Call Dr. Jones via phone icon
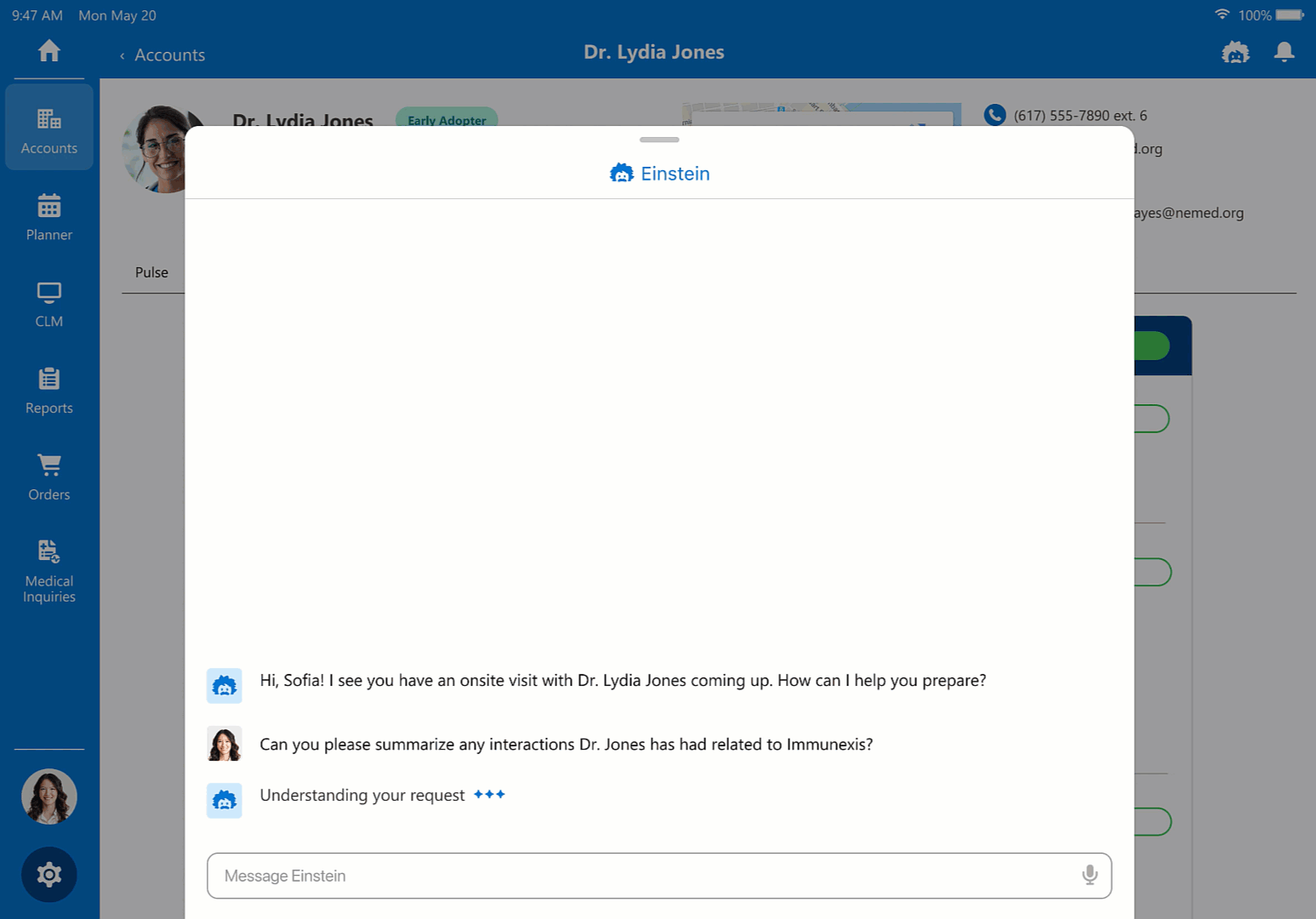1316x919 pixels. pyautogui.click(x=994, y=115)
